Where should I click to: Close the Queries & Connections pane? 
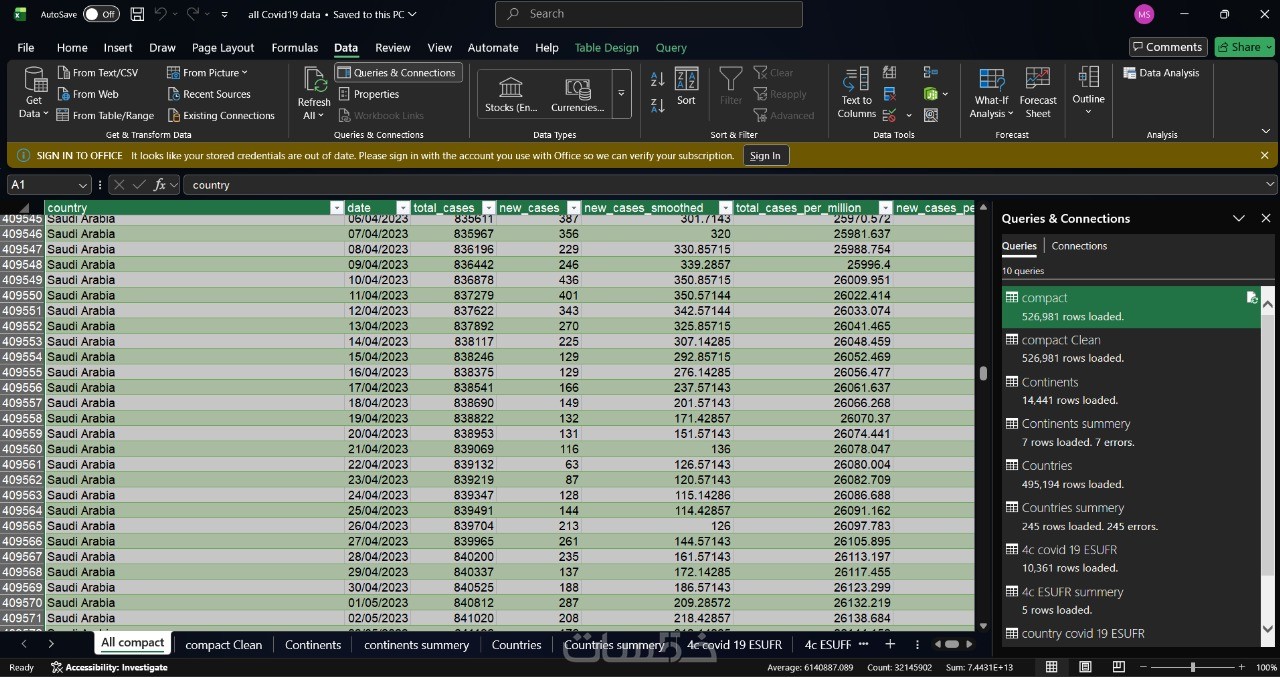pos(1266,218)
